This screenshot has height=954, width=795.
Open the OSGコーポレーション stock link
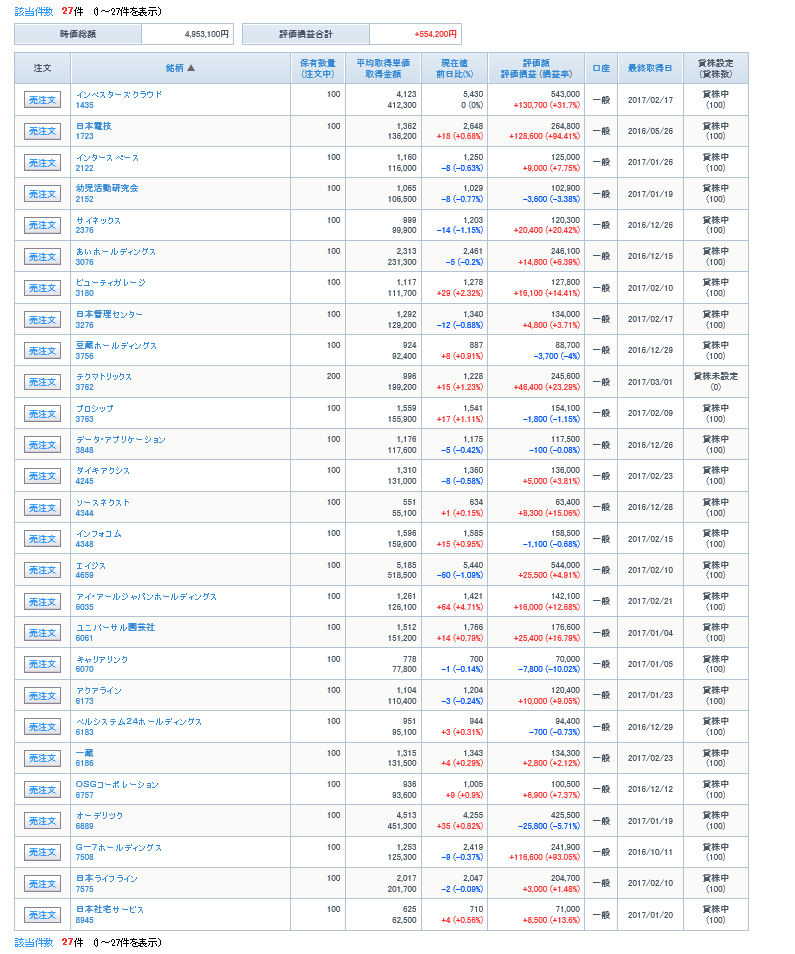point(117,784)
